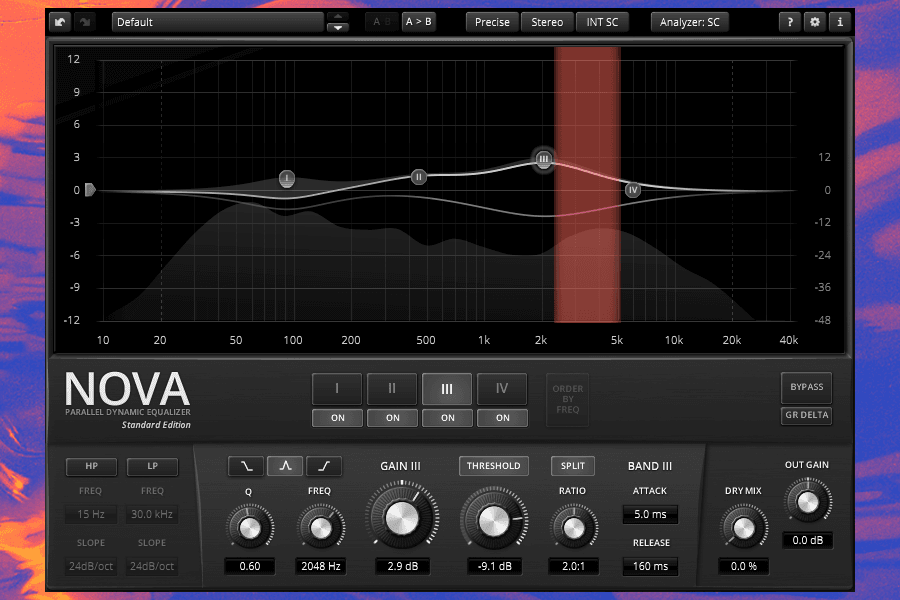900x600 pixels.
Task: Toggle the BYPASS button
Action: click(x=806, y=388)
